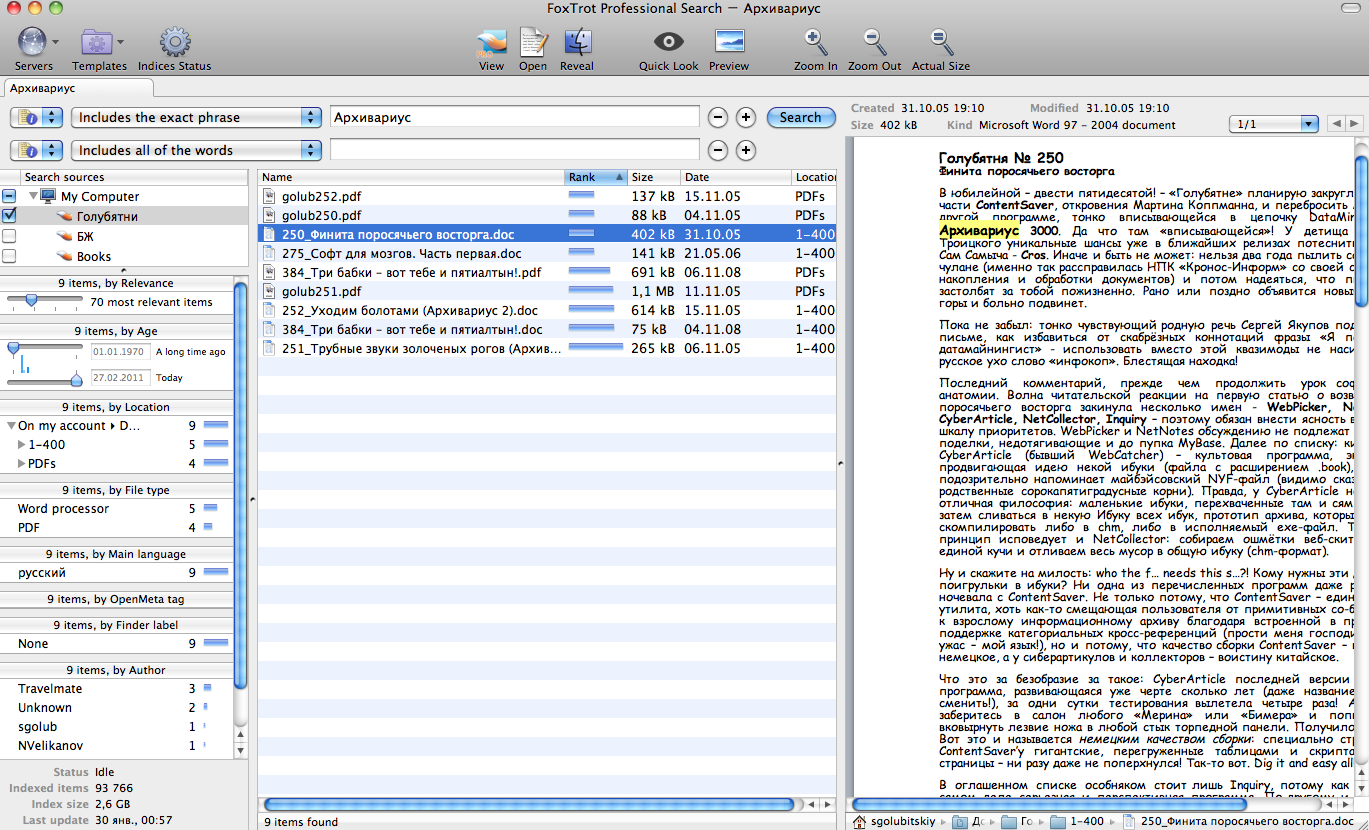The image size is (1369, 830).
Task: Check the Books source checkbox
Action: (9, 256)
